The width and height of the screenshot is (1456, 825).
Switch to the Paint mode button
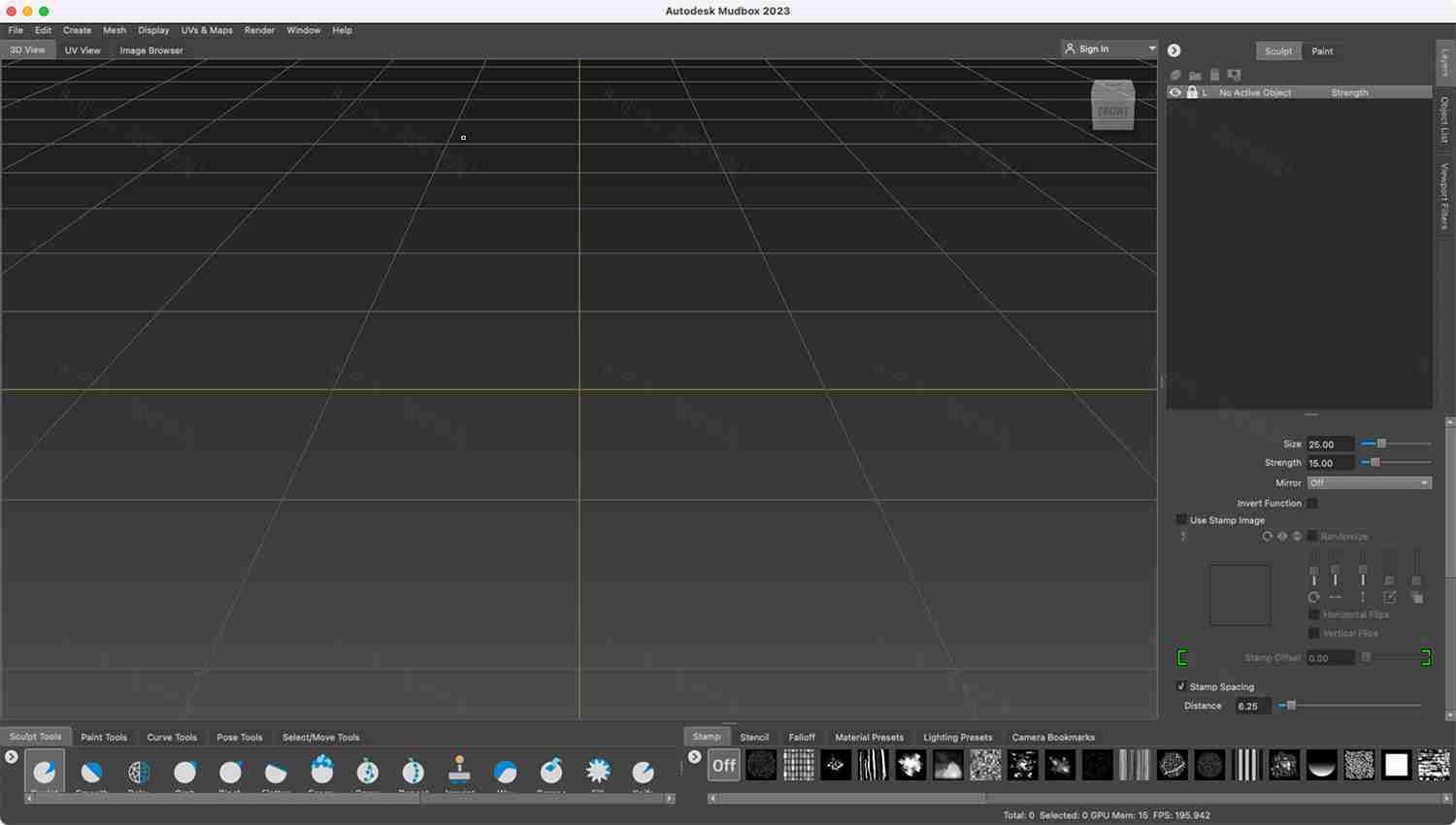click(1322, 50)
